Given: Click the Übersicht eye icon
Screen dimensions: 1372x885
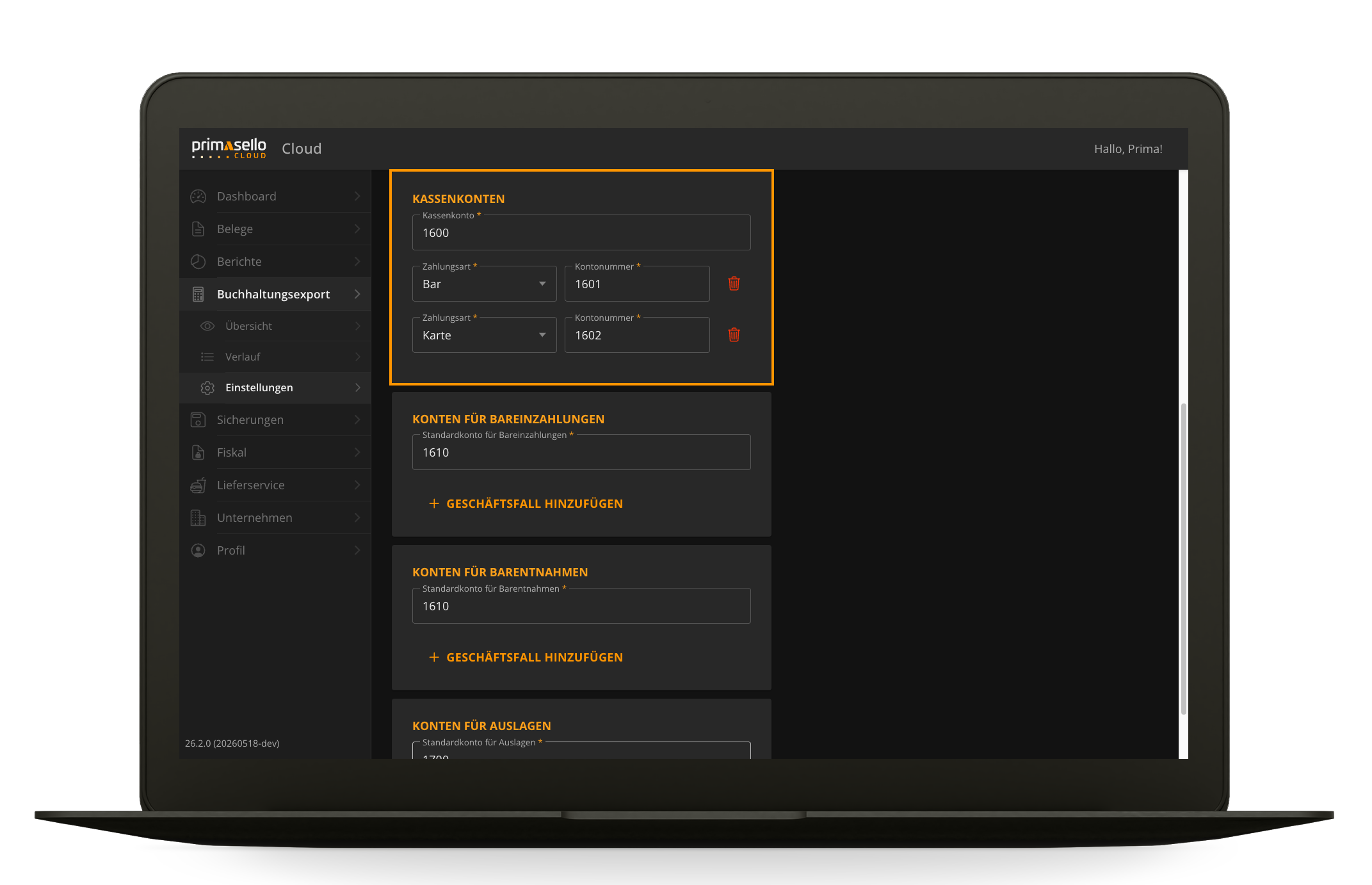Looking at the screenshot, I should pos(207,327).
